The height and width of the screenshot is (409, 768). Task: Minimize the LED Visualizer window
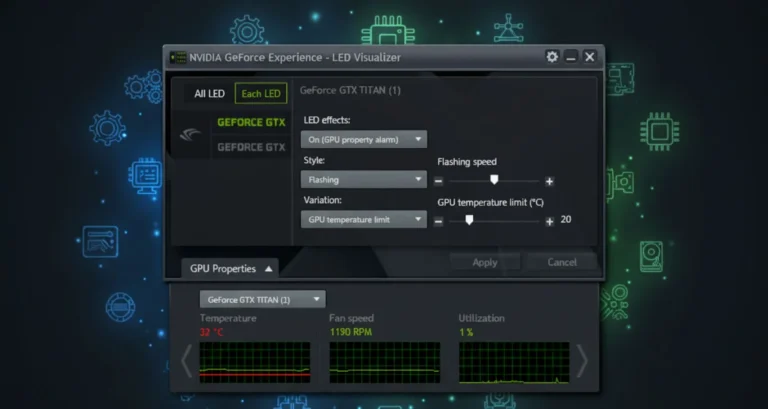(571, 57)
